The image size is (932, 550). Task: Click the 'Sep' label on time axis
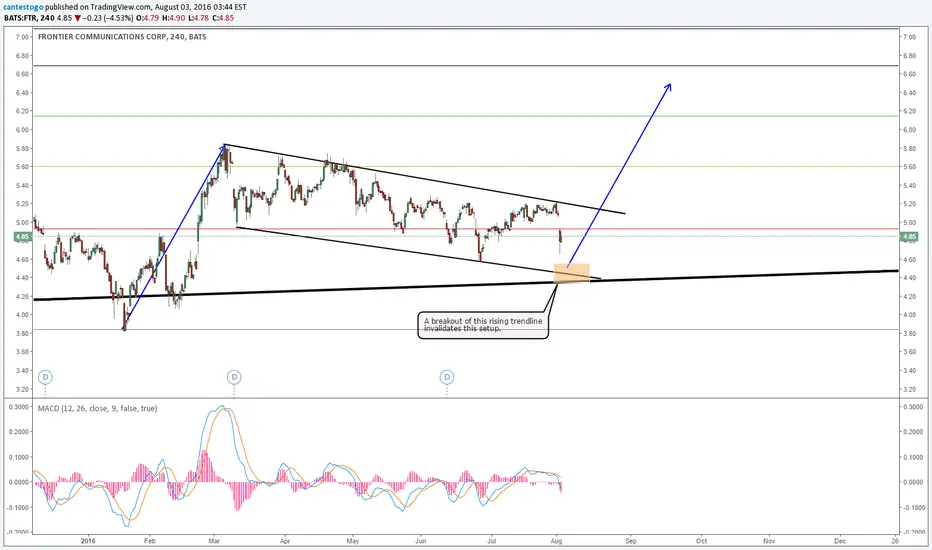coord(631,541)
